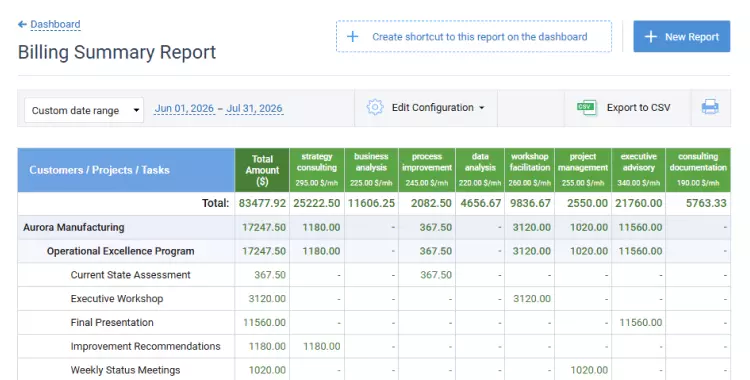The width and height of the screenshot is (750, 380).
Task: Click Current State Assessment process improvement 367.50
Action: coord(436,275)
